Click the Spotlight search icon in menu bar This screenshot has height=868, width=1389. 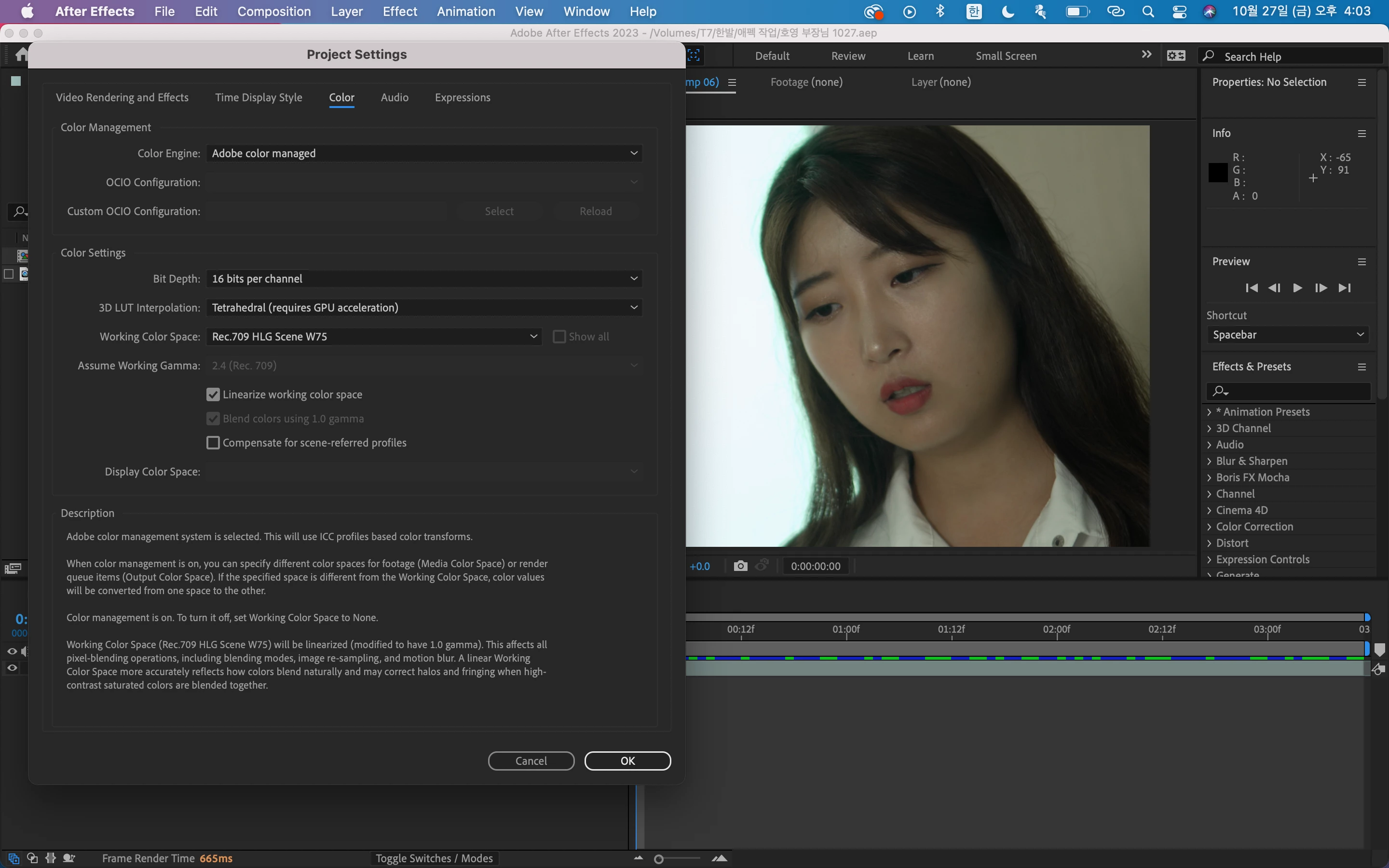coord(1148,12)
